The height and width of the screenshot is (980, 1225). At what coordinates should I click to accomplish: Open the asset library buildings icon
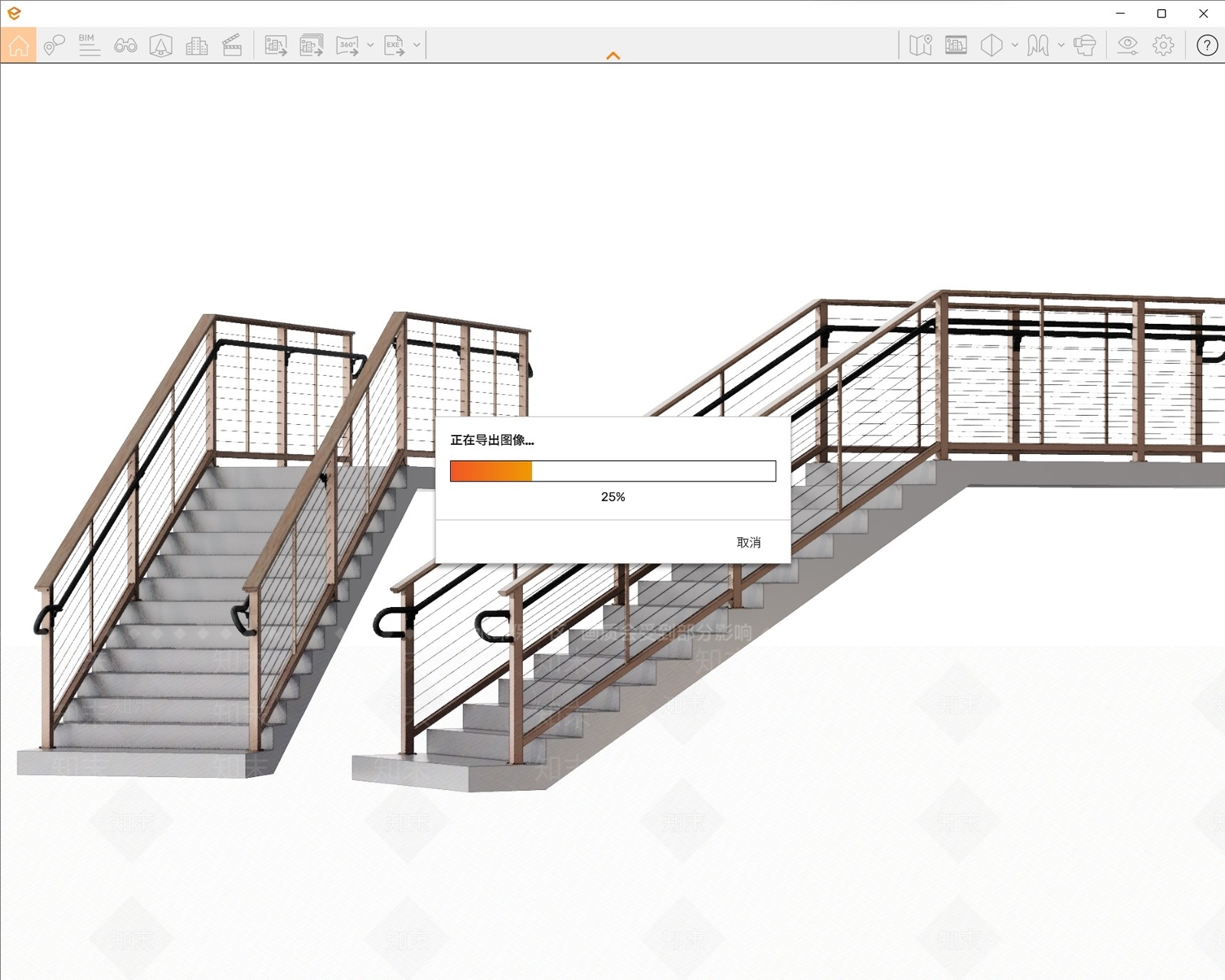tap(197, 45)
